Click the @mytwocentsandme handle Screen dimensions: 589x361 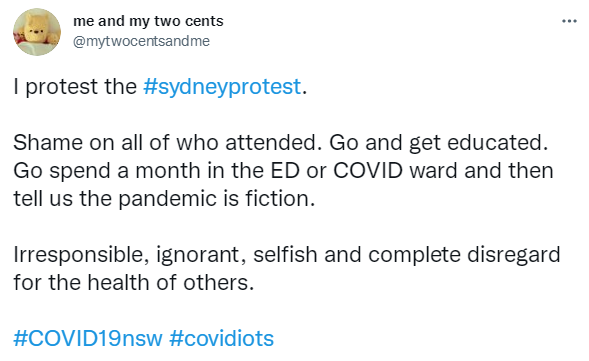click(x=141, y=41)
